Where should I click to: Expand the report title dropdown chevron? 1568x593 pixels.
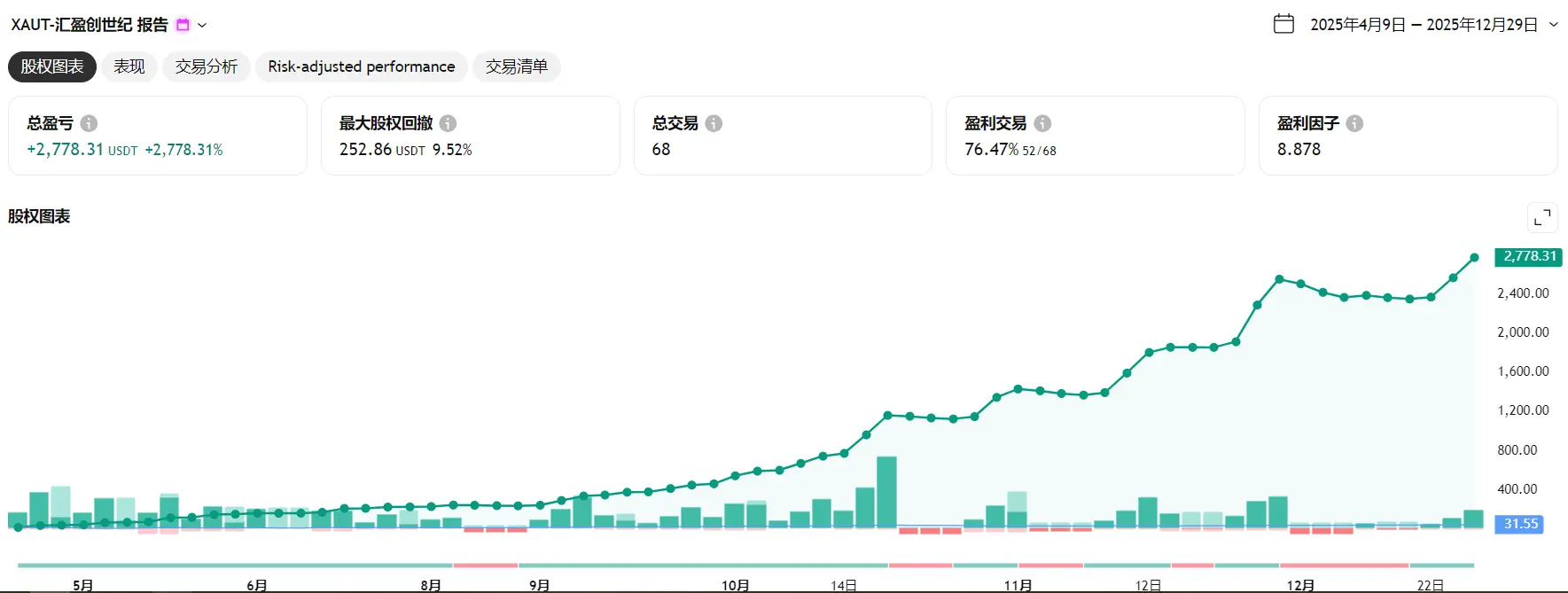click(x=202, y=25)
